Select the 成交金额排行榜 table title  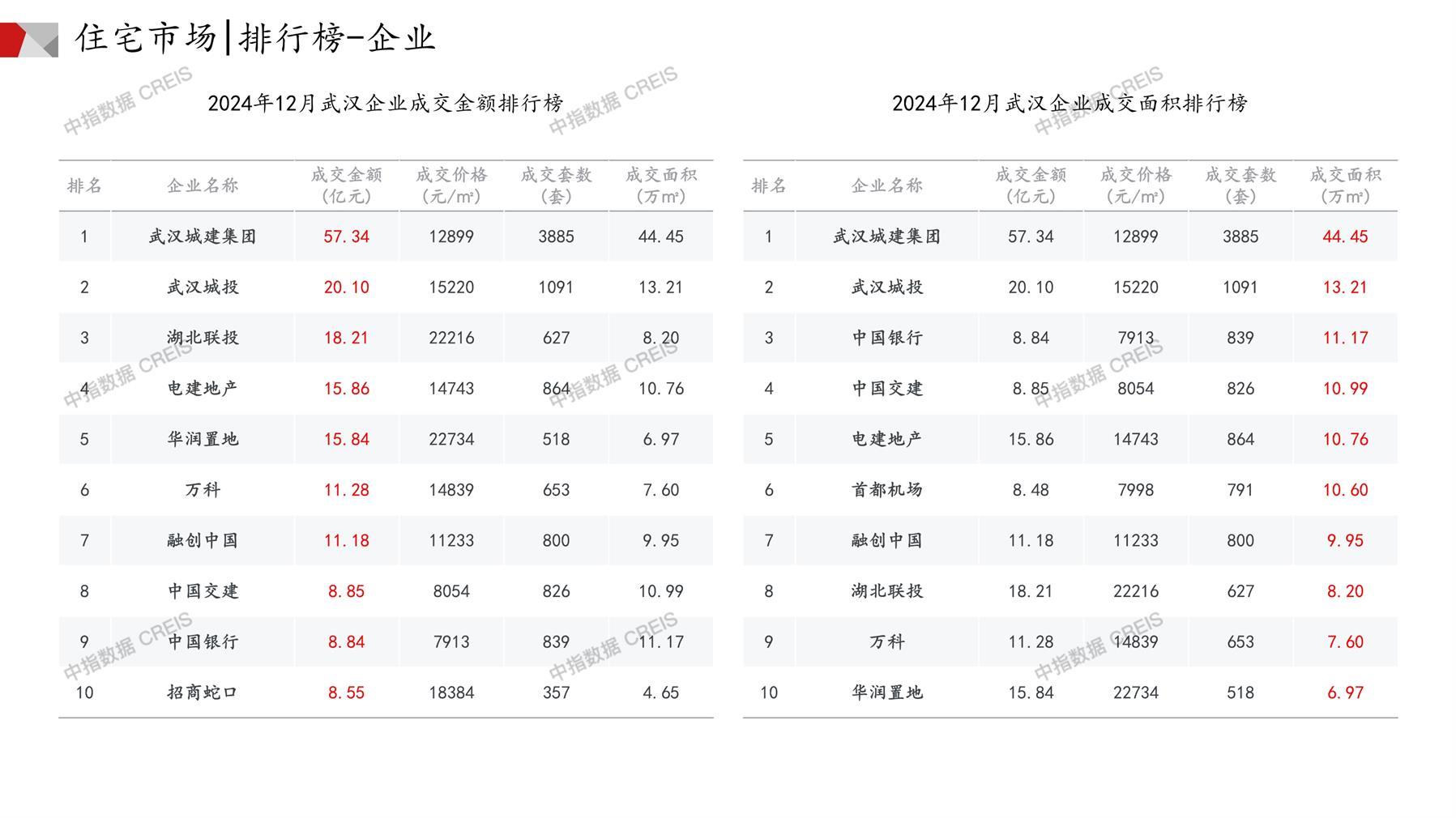[385, 104]
